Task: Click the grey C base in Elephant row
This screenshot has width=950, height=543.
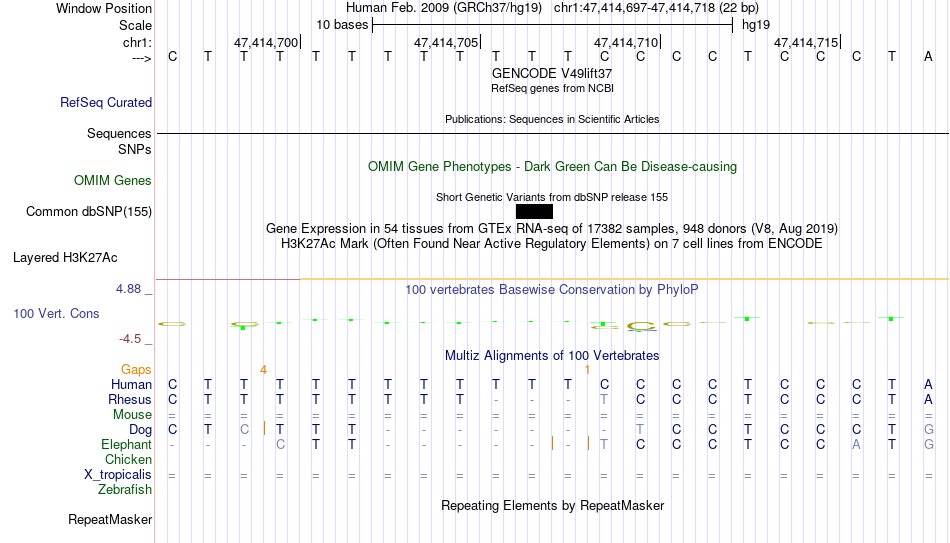Action: (280, 445)
